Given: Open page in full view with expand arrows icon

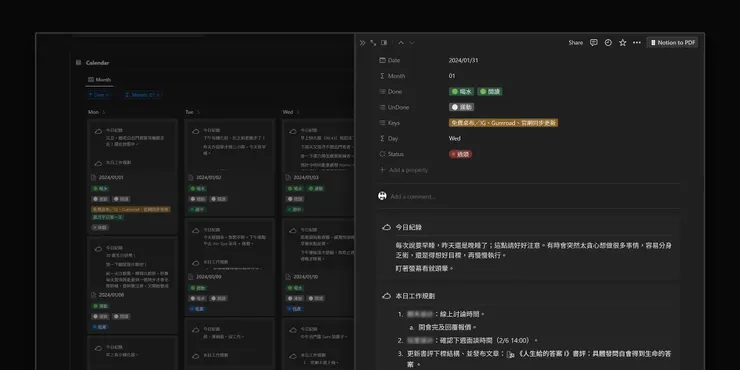Looking at the screenshot, I should [373, 42].
